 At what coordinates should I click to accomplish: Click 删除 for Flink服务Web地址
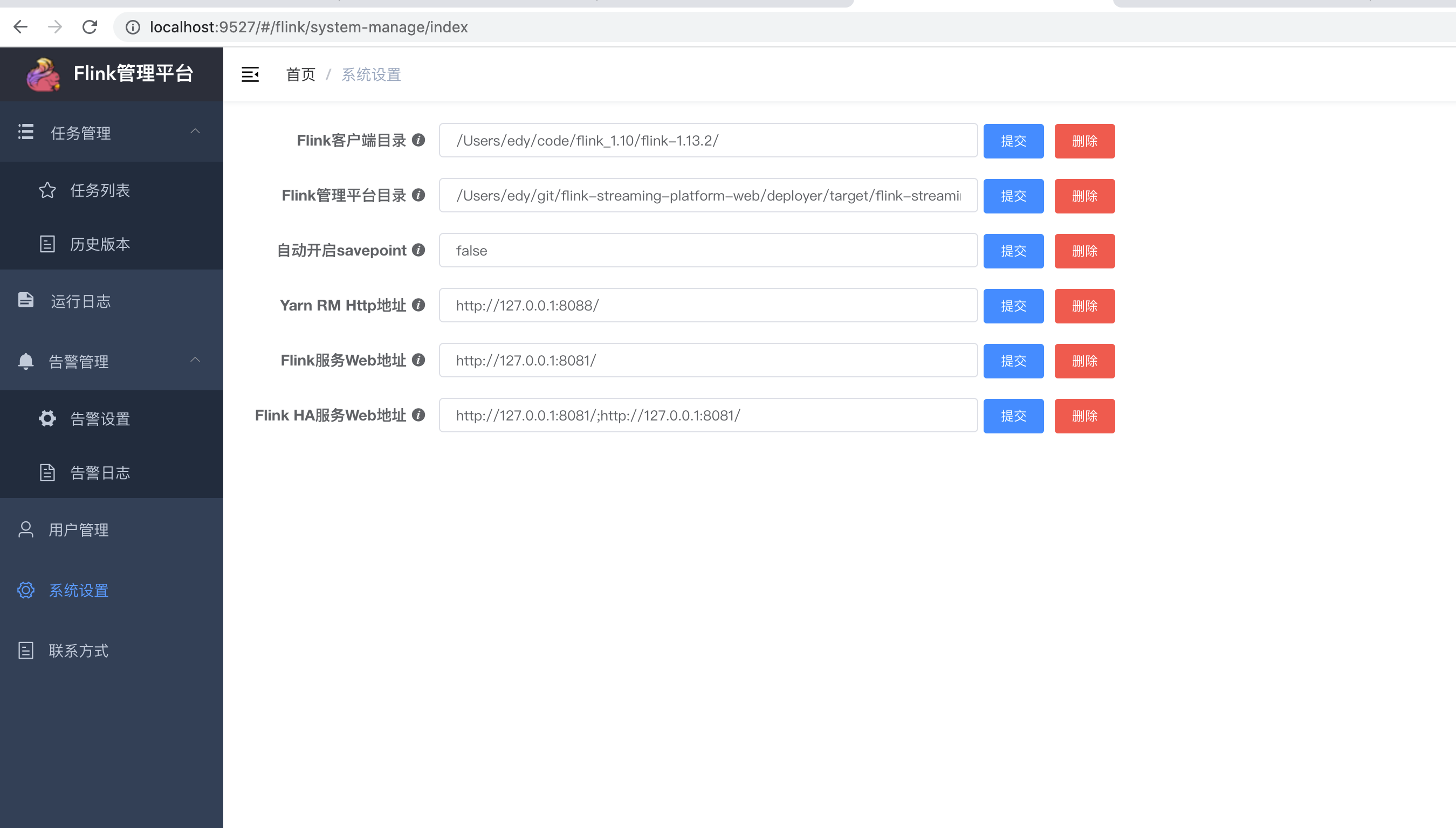[x=1084, y=361]
